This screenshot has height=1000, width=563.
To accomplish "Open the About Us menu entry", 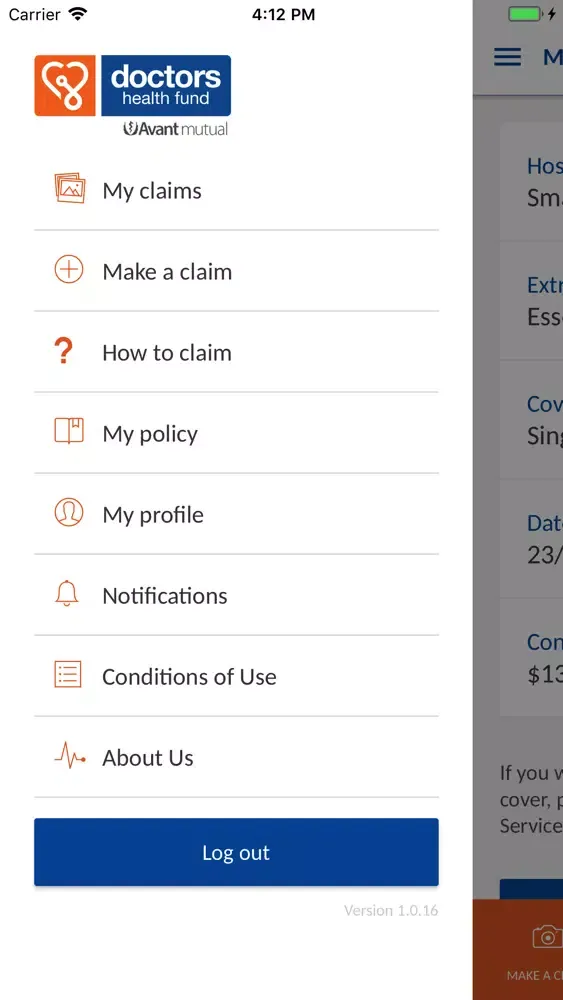I will 237,757.
